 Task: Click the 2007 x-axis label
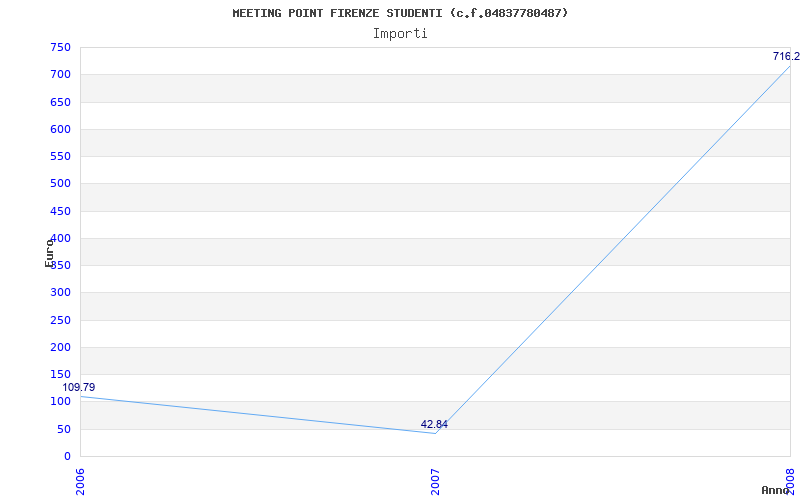[x=435, y=482]
